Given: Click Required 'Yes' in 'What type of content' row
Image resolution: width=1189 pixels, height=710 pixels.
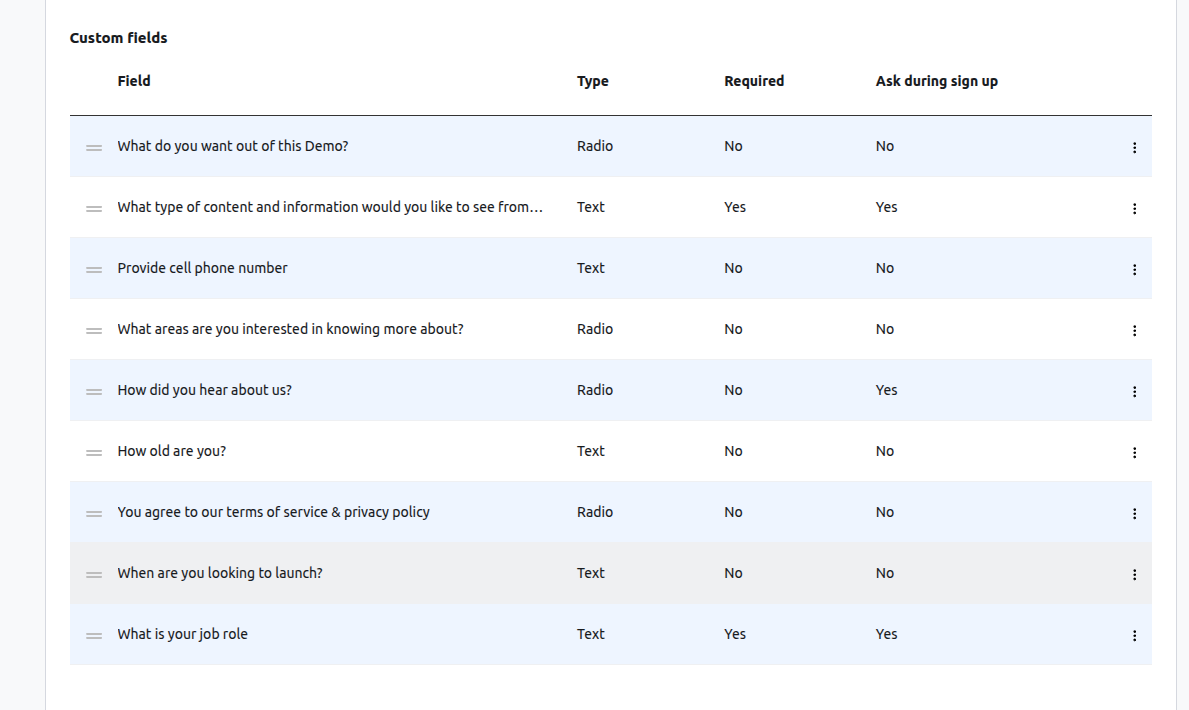Looking at the screenshot, I should tap(735, 207).
